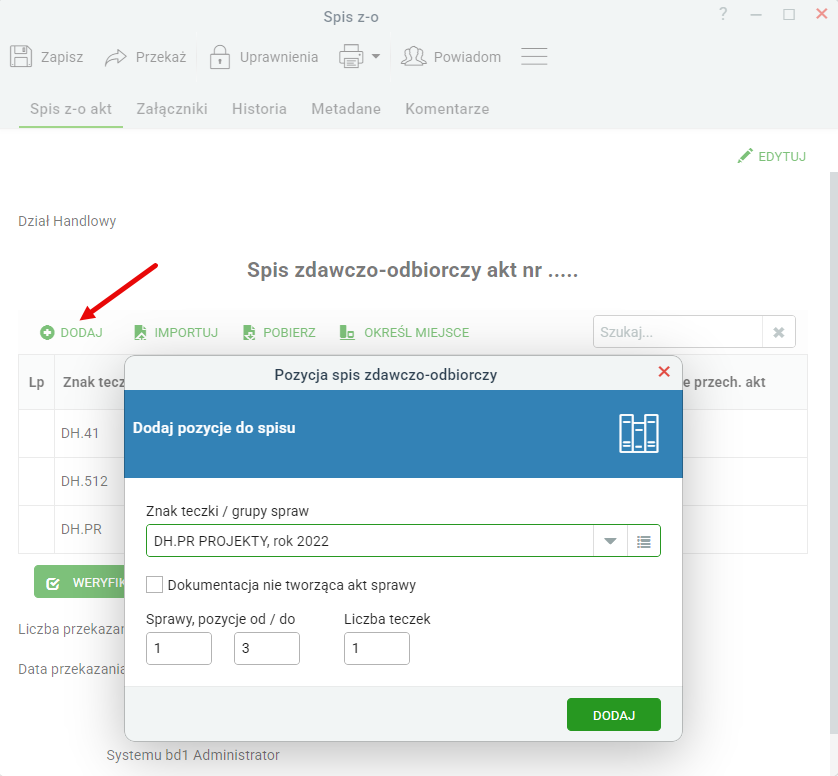The width and height of the screenshot is (838, 776).
Task: Clear the Szukaj search field with X
Action: point(779,332)
